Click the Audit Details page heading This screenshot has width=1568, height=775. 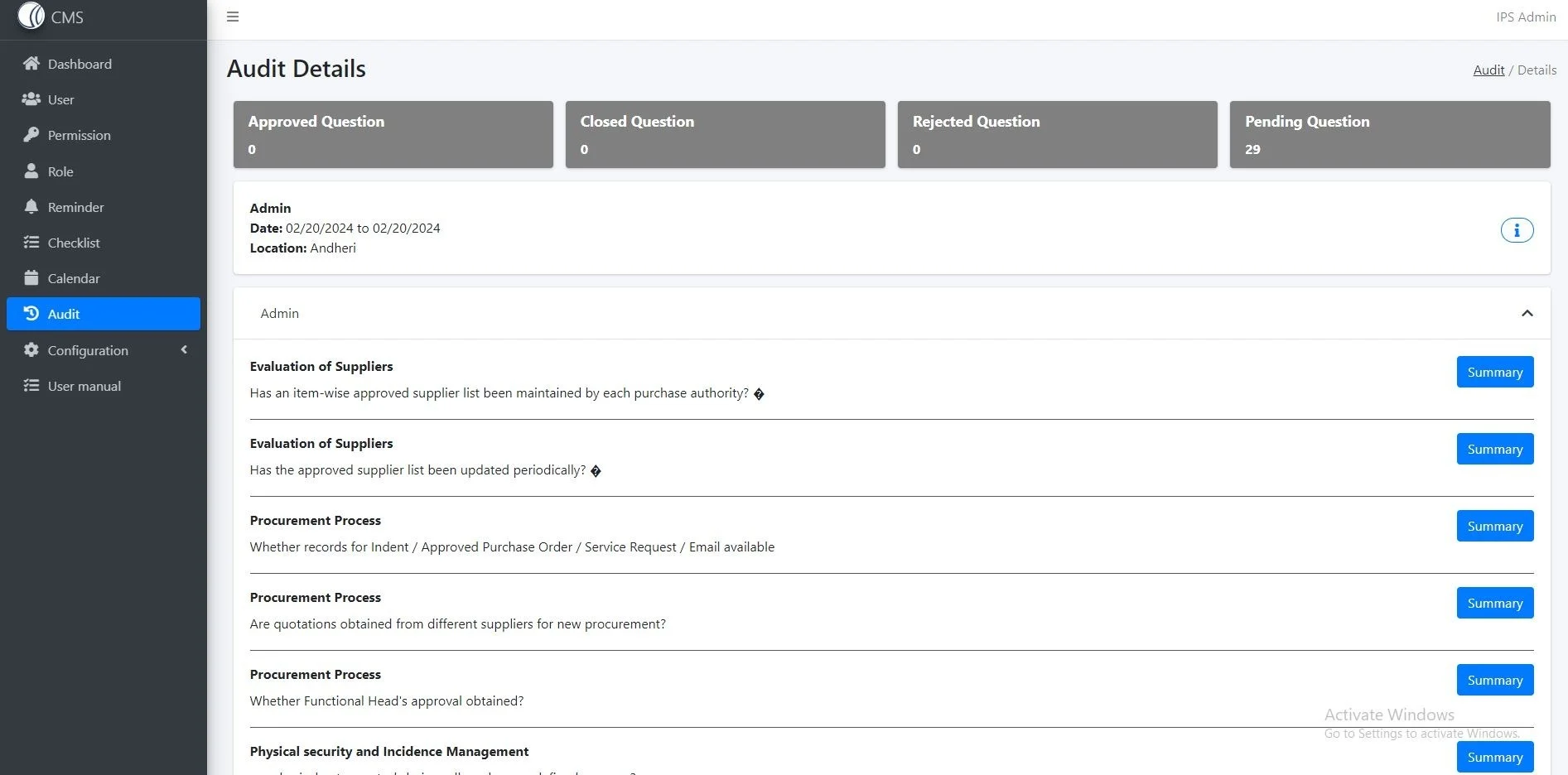[297, 69]
